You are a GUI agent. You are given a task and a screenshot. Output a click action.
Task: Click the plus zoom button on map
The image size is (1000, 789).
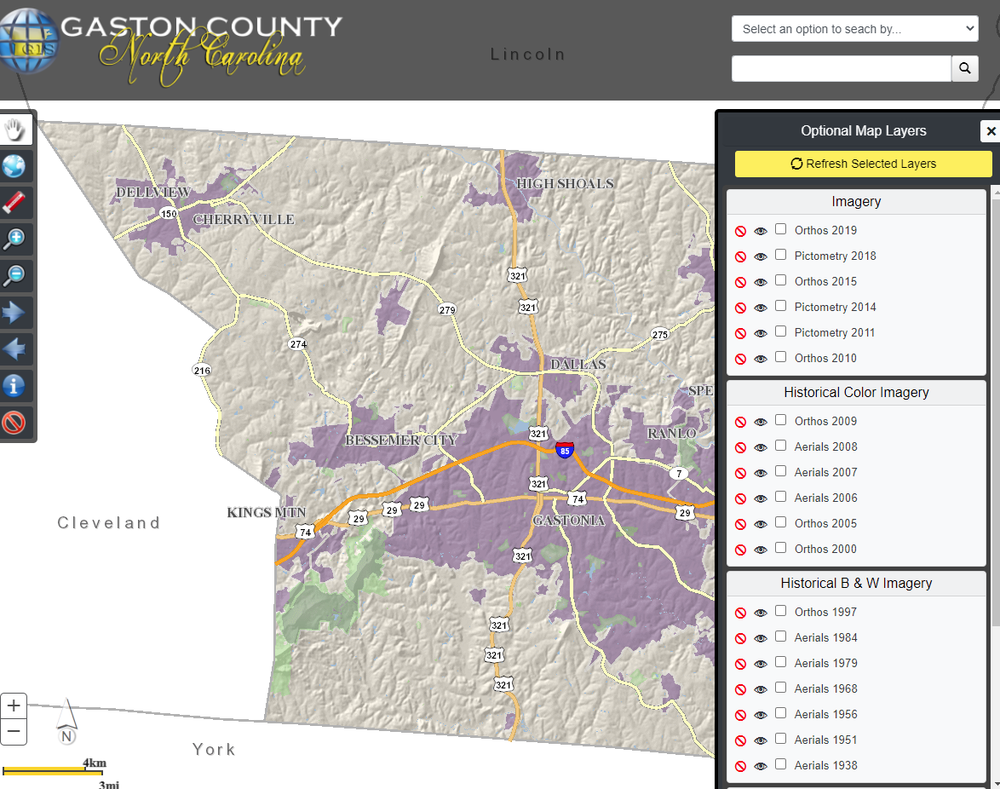click(14, 705)
